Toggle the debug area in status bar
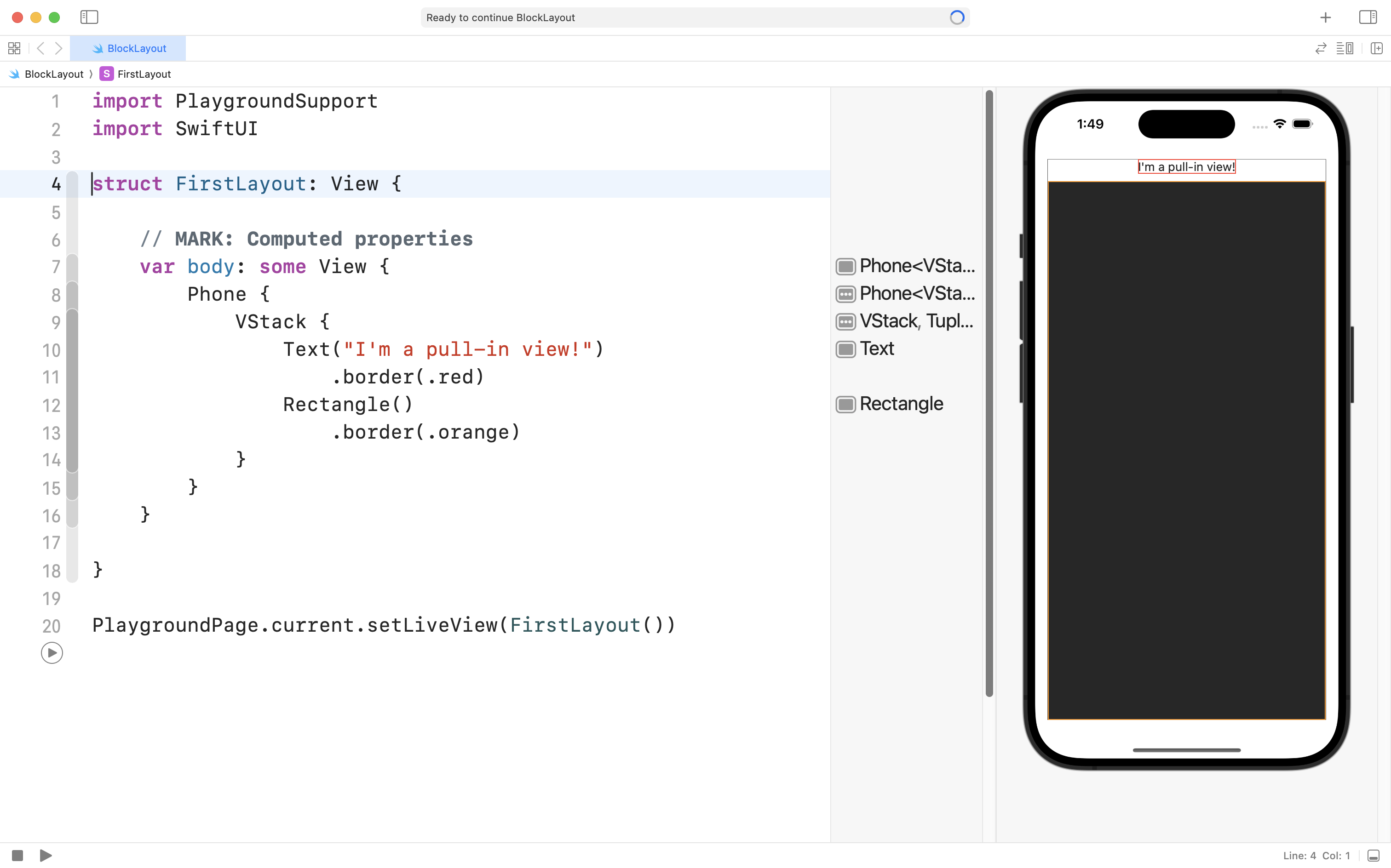Viewport: 1391px width, 868px height. pyautogui.click(x=1373, y=856)
